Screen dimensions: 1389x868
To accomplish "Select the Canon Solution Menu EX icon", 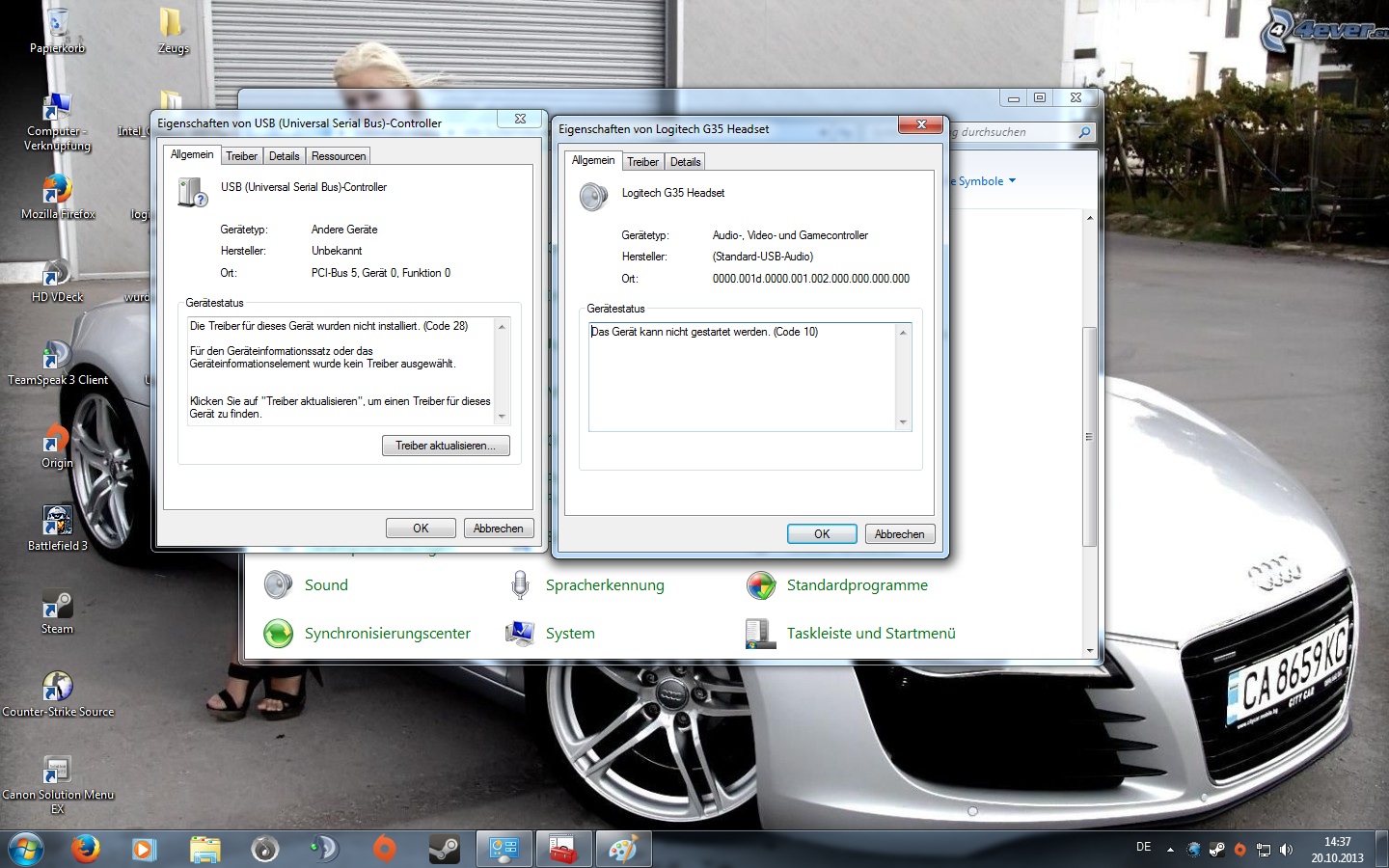I will click(58, 784).
